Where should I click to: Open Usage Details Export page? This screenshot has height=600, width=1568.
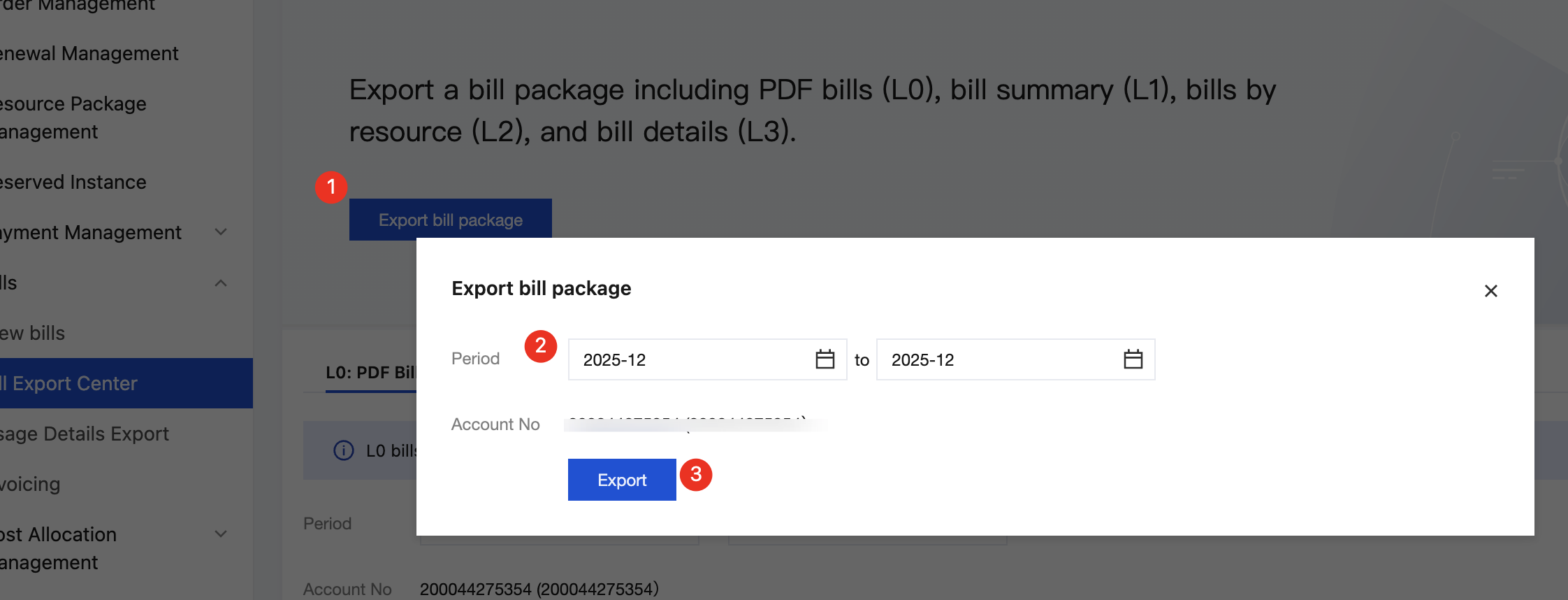(x=85, y=434)
